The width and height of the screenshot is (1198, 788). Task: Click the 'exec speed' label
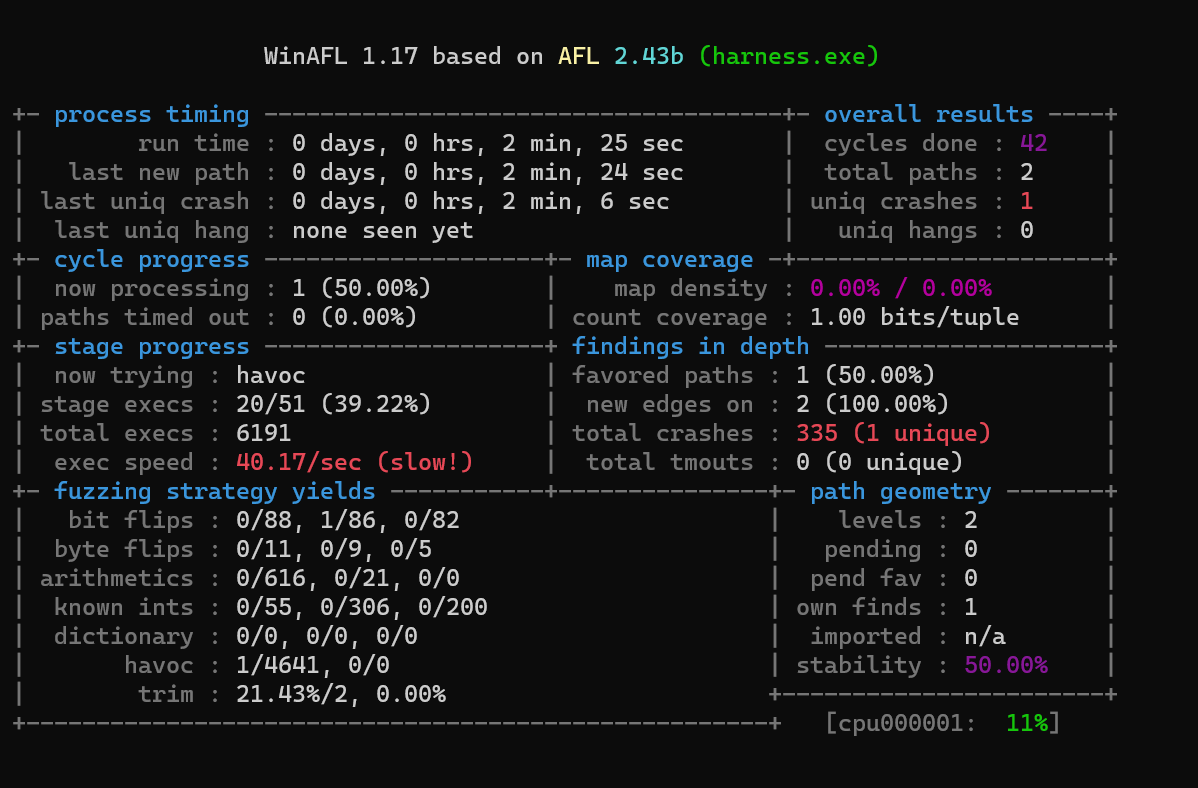click(124, 463)
